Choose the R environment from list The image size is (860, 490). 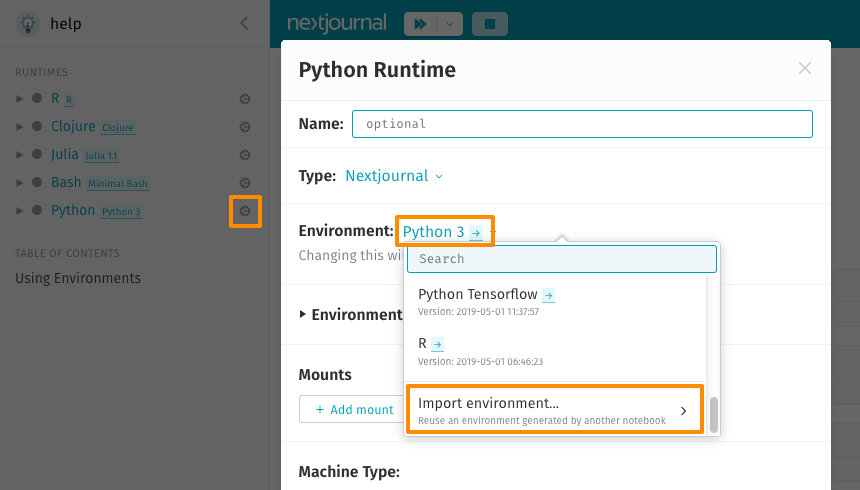pos(422,343)
